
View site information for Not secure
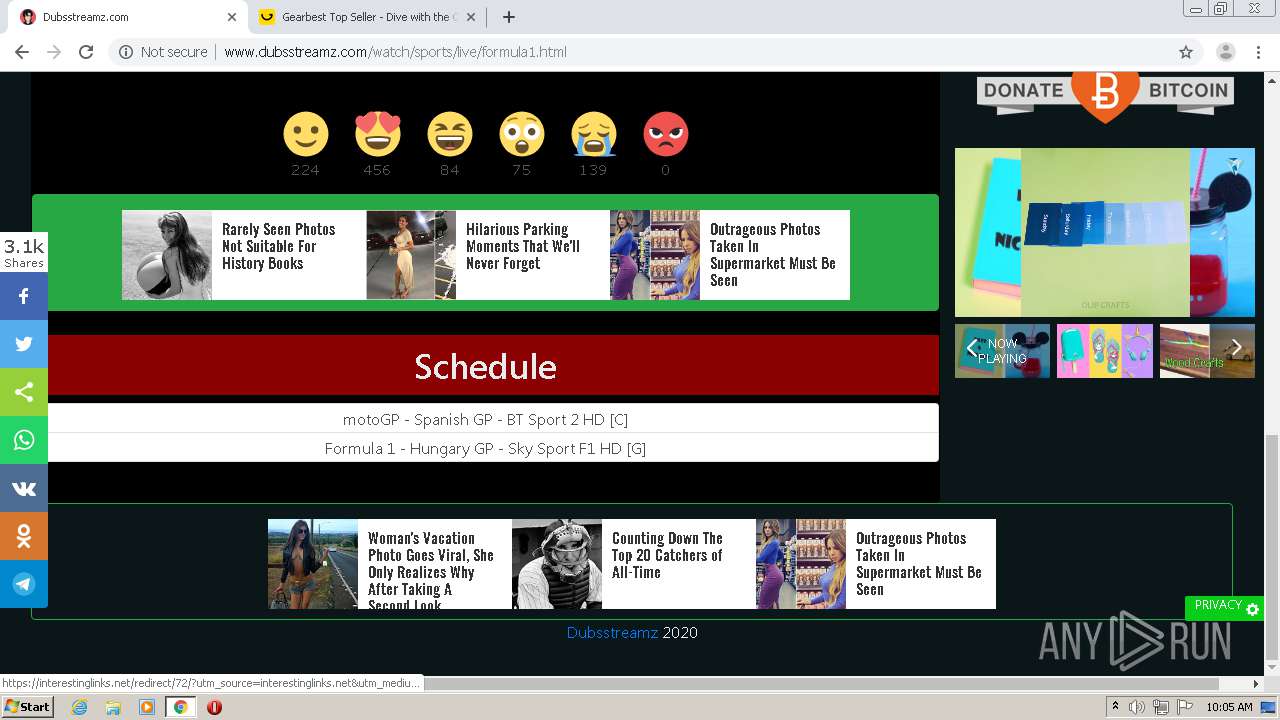tap(162, 52)
